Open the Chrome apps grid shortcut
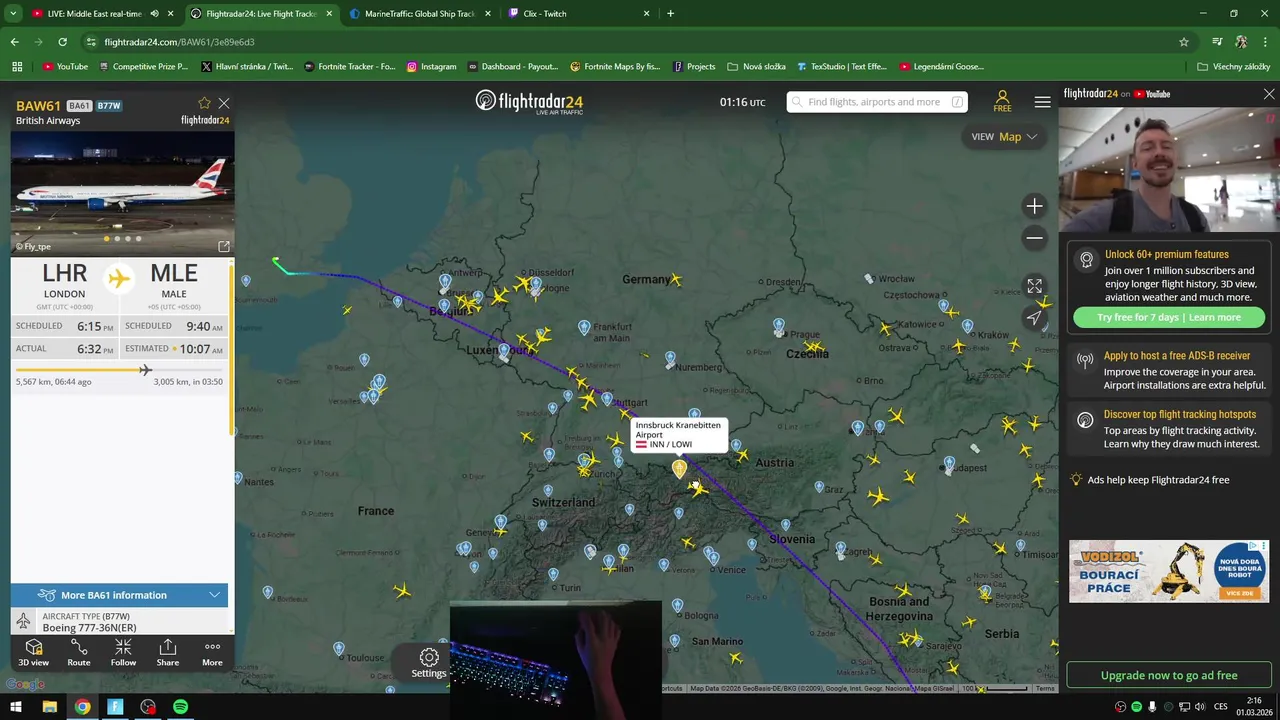The width and height of the screenshot is (1280, 720). point(17,67)
